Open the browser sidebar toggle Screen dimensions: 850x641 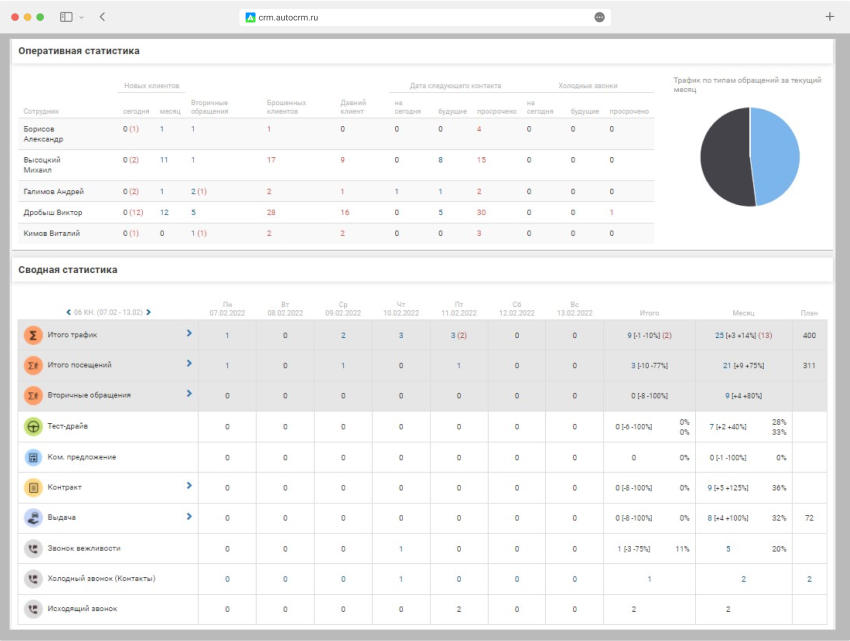click(x=66, y=17)
